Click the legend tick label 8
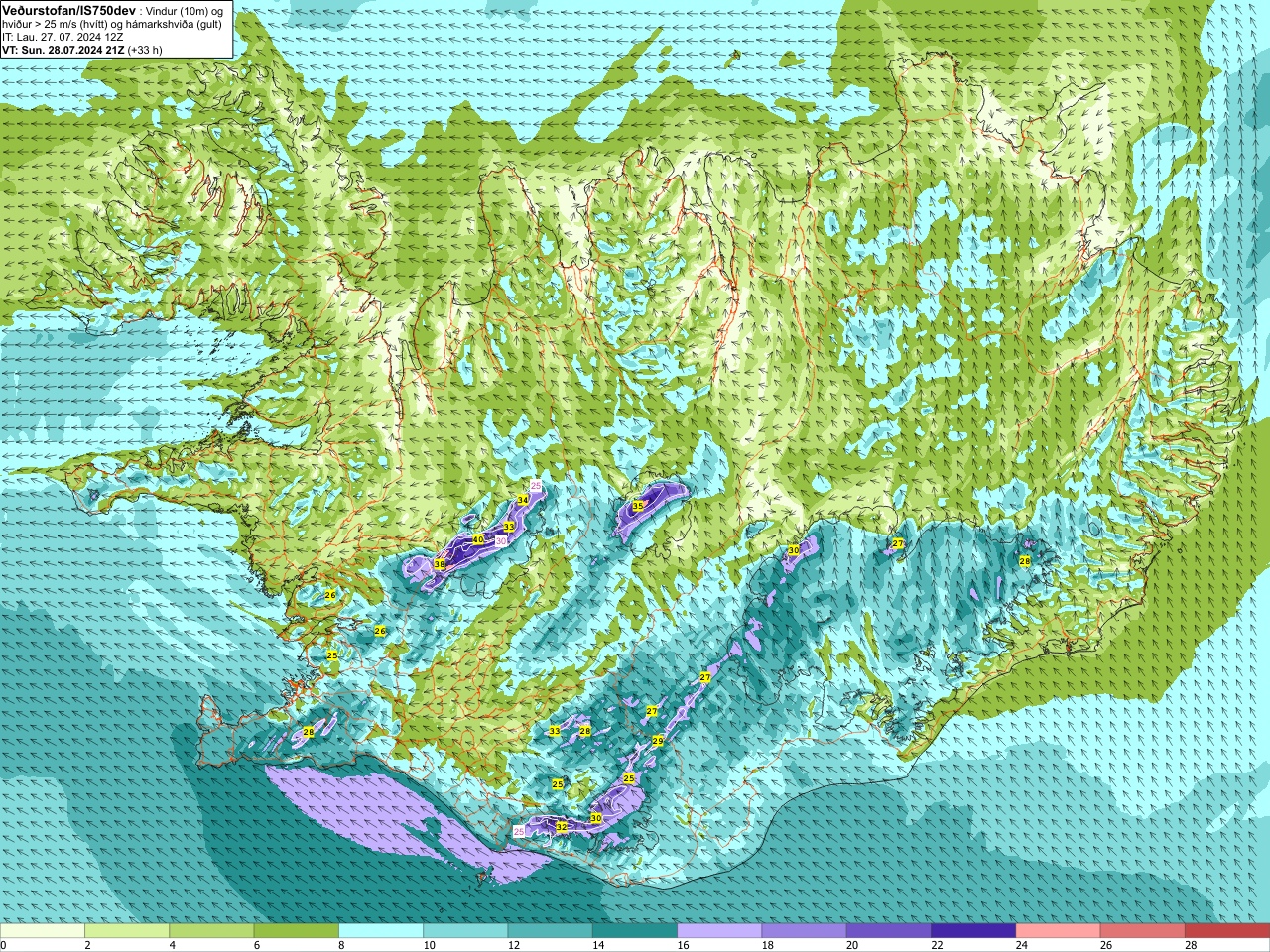The image size is (1270, 952). click(x=342, y=945)
